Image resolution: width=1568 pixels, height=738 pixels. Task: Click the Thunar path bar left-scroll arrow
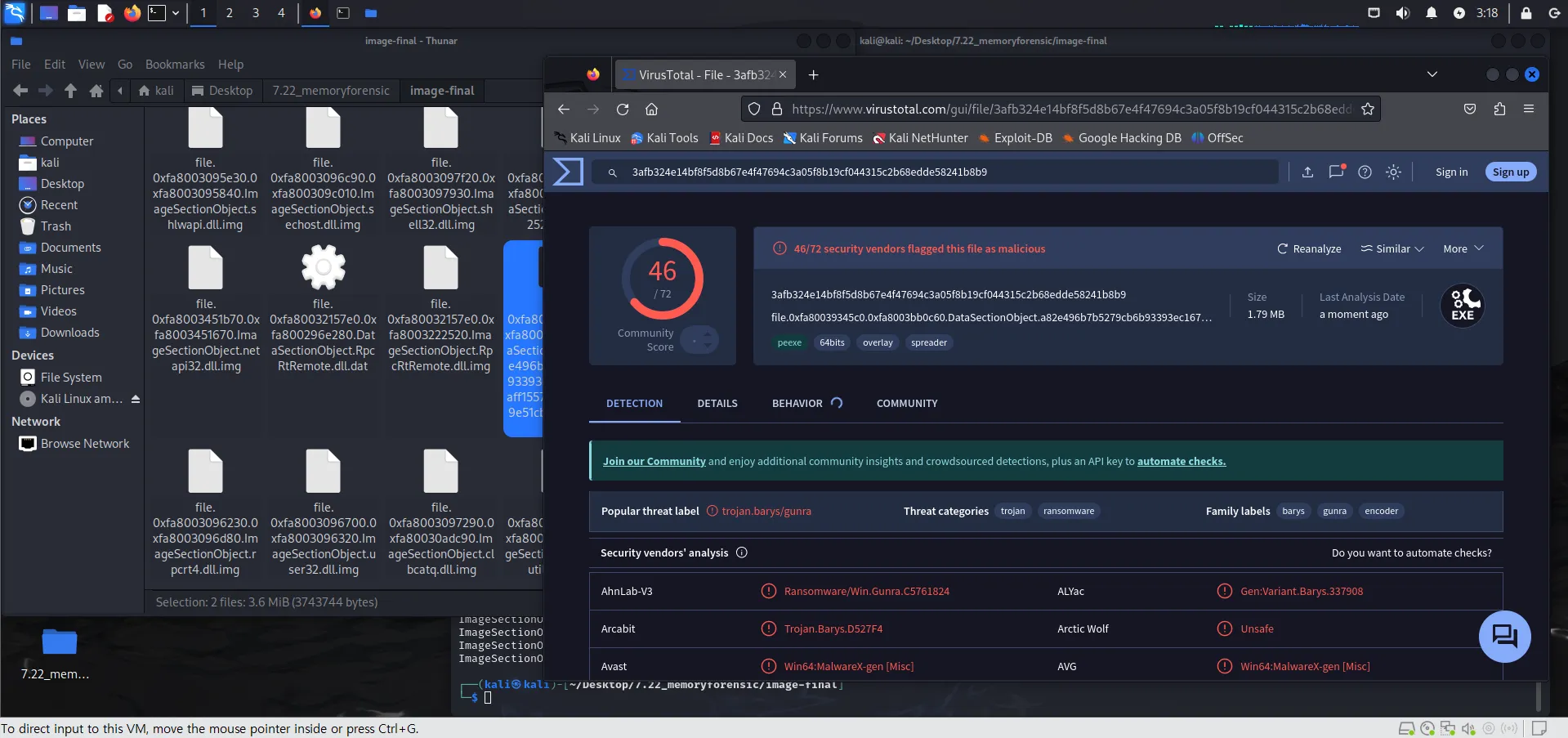(120, 91)
